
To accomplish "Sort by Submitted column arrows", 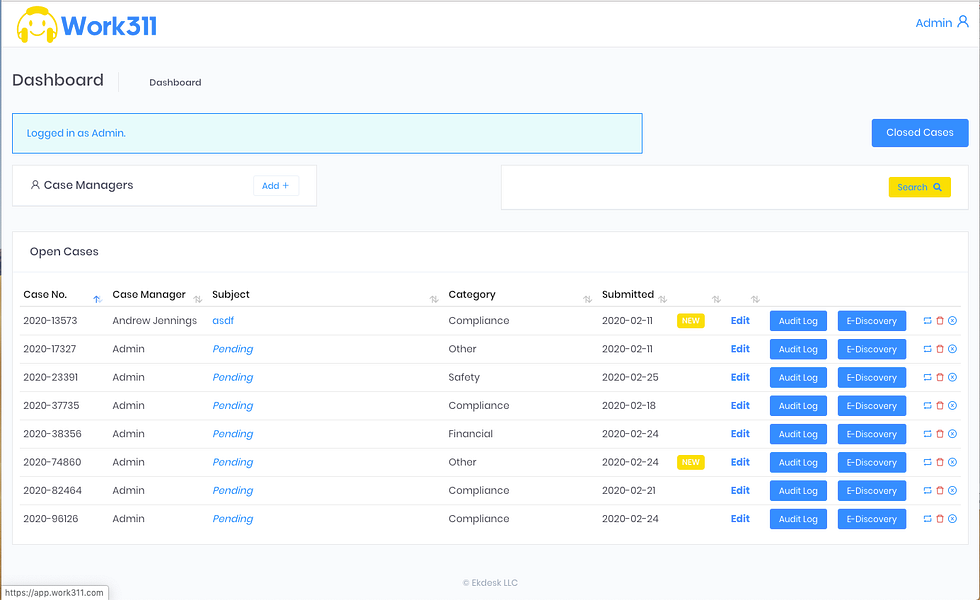I will [x=662, y=299].
